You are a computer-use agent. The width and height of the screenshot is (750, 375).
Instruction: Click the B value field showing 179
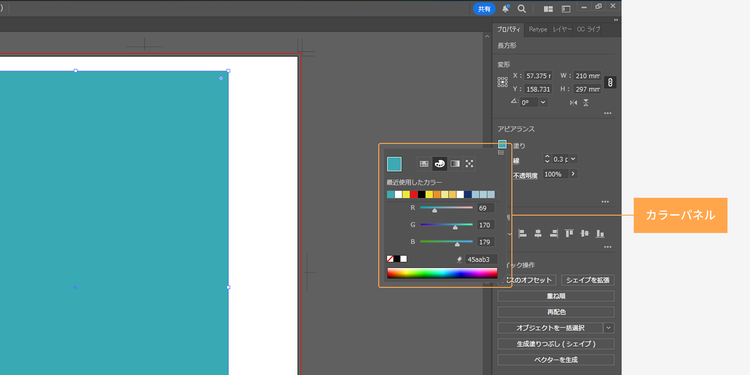[x=485, y=242]
